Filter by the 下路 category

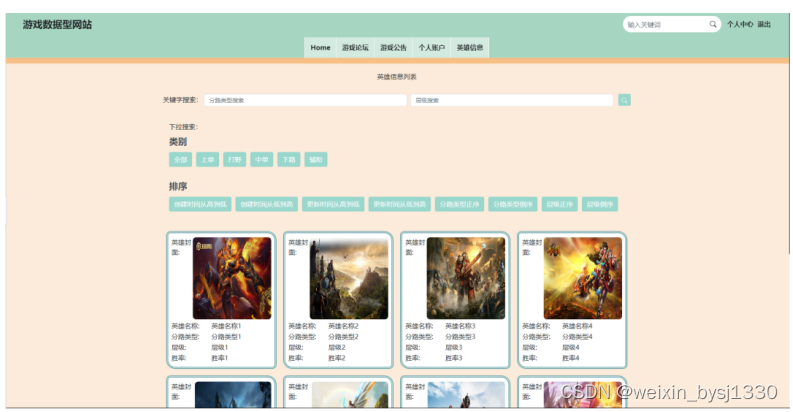pos(289,160)
